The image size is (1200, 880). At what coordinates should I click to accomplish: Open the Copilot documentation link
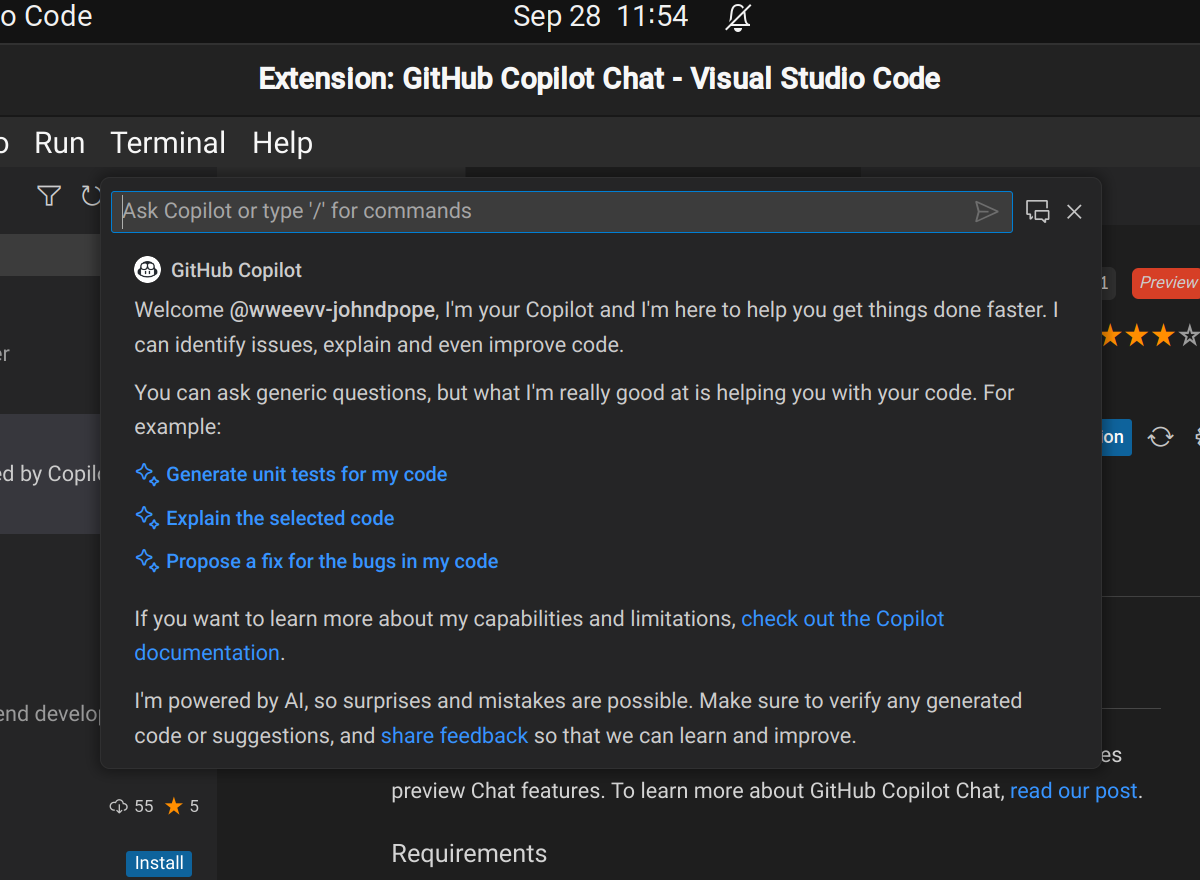coord(842,618)
